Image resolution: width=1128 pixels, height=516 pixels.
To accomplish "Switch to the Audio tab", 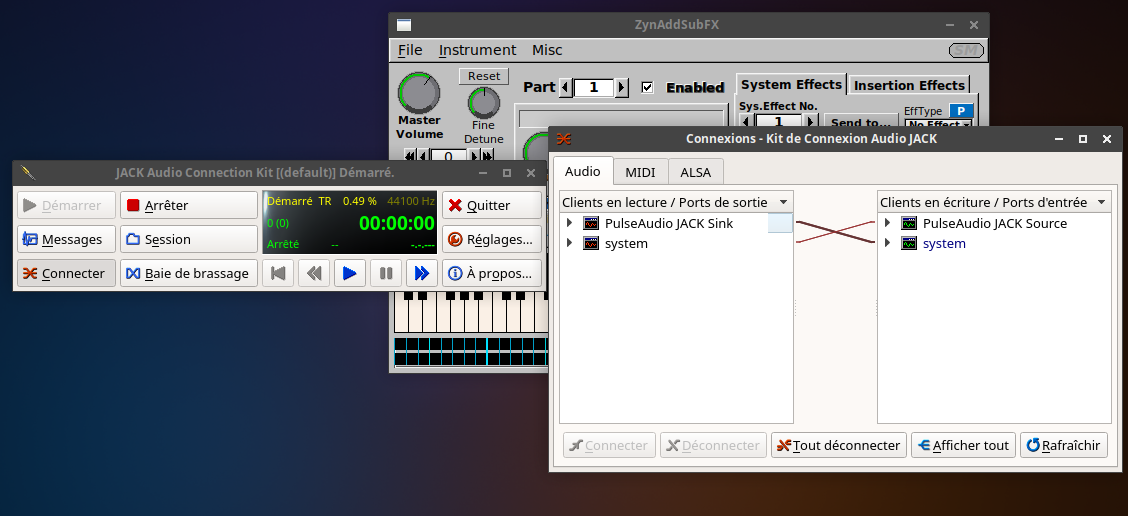I will (x=583, y=171).
